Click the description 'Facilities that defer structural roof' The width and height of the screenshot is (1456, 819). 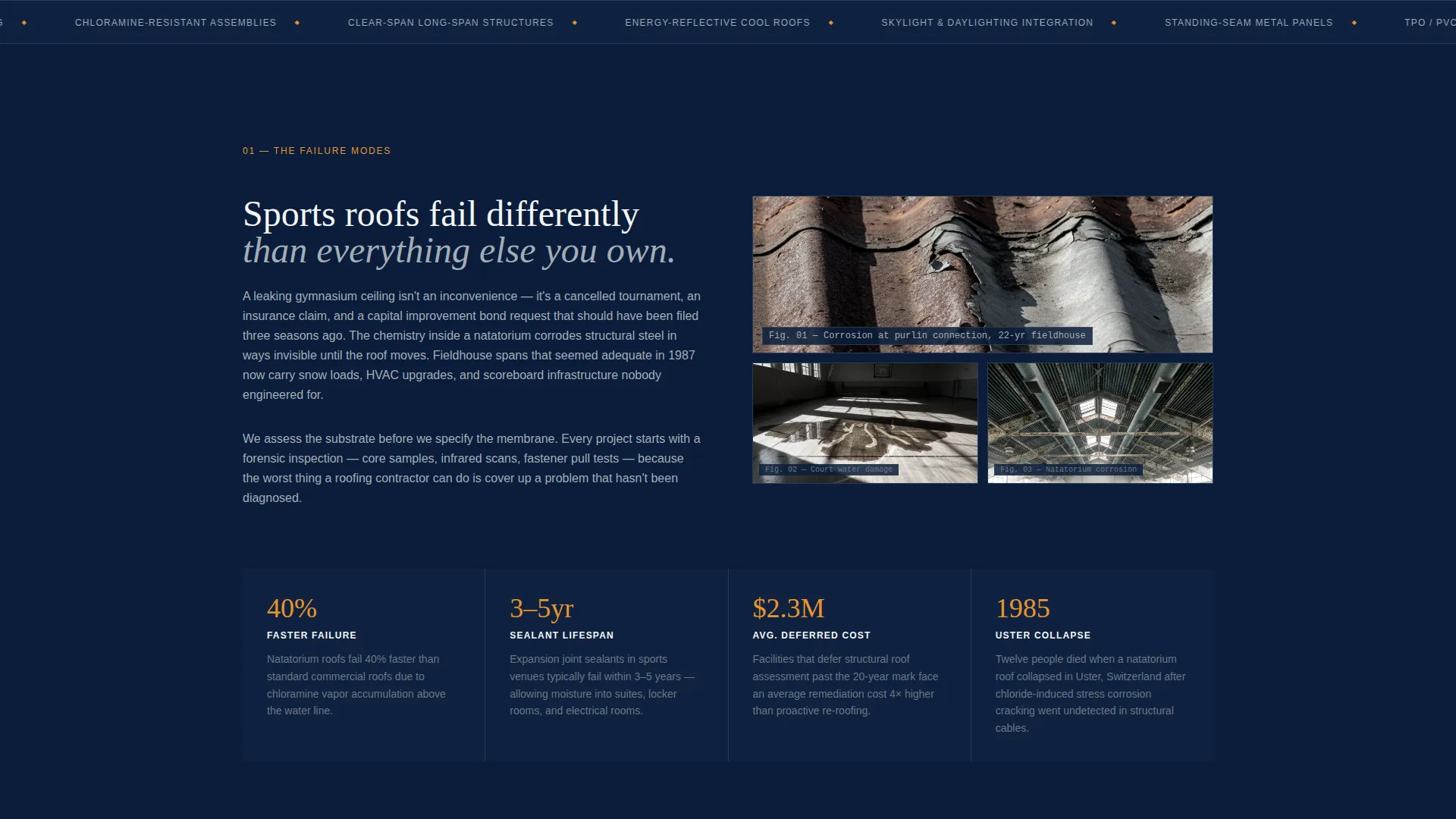[x=846, y=685]
